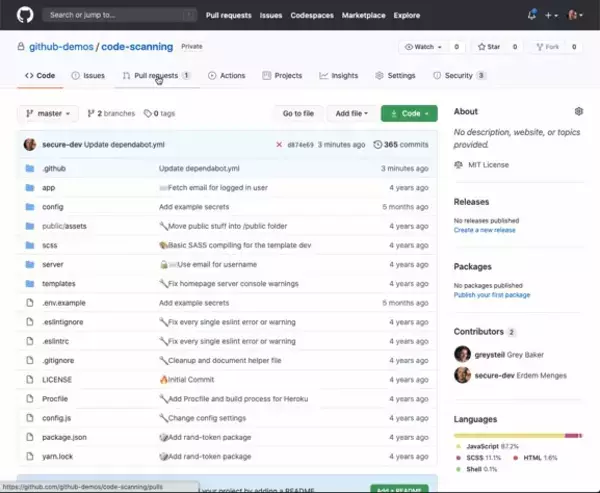The height and width of the screenshot is (493, 600).
Task: Expand the plus create-new menu
Action: coord(551,15)
